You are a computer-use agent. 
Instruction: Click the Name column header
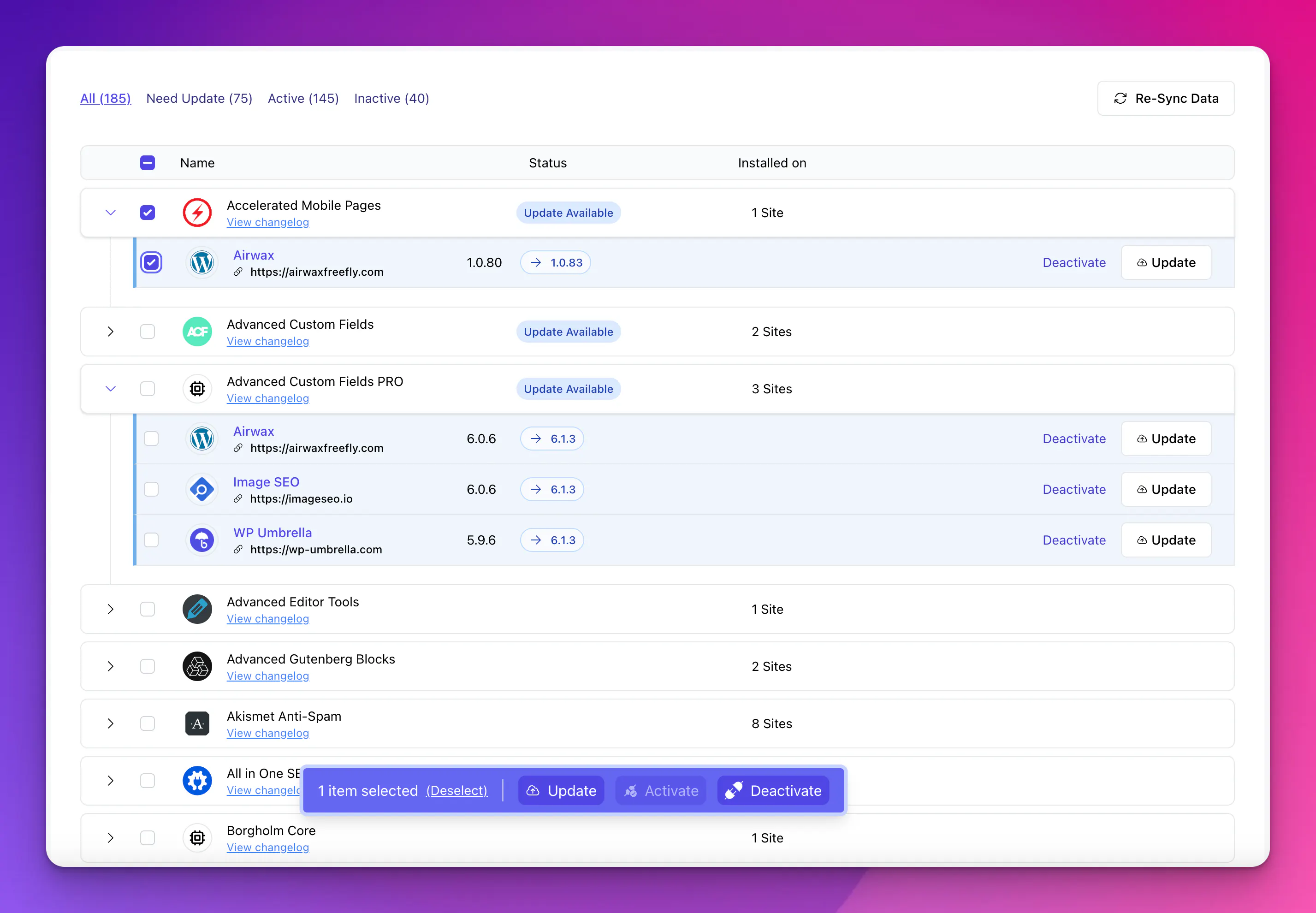[197, 163]
